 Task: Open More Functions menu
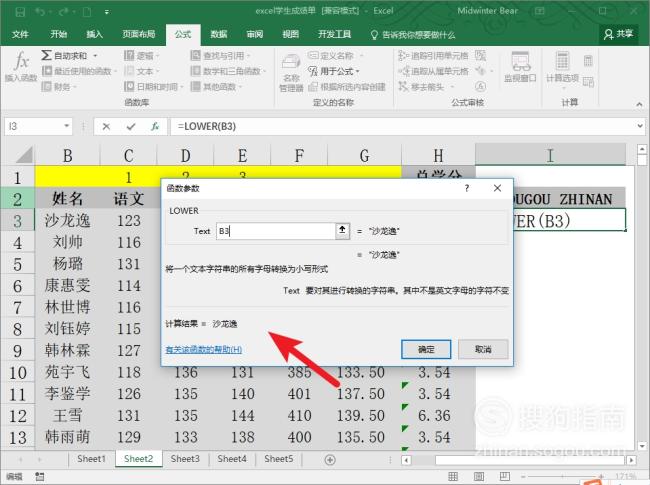tap(216, 87)
